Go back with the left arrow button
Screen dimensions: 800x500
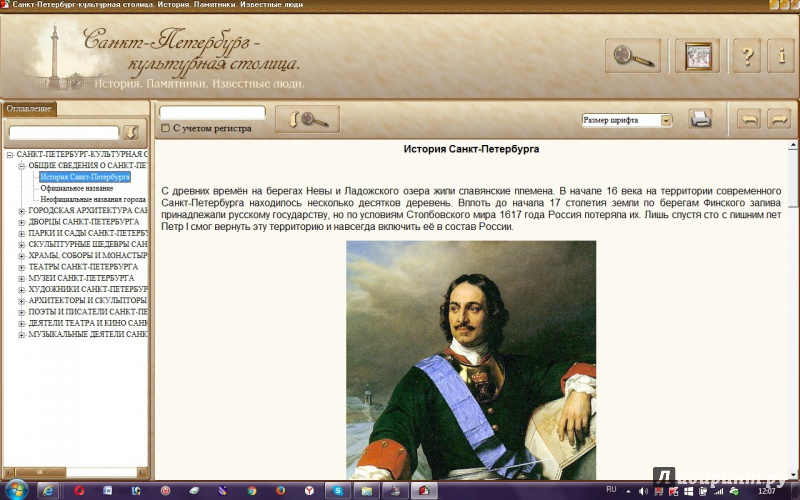tap(749, 119)
